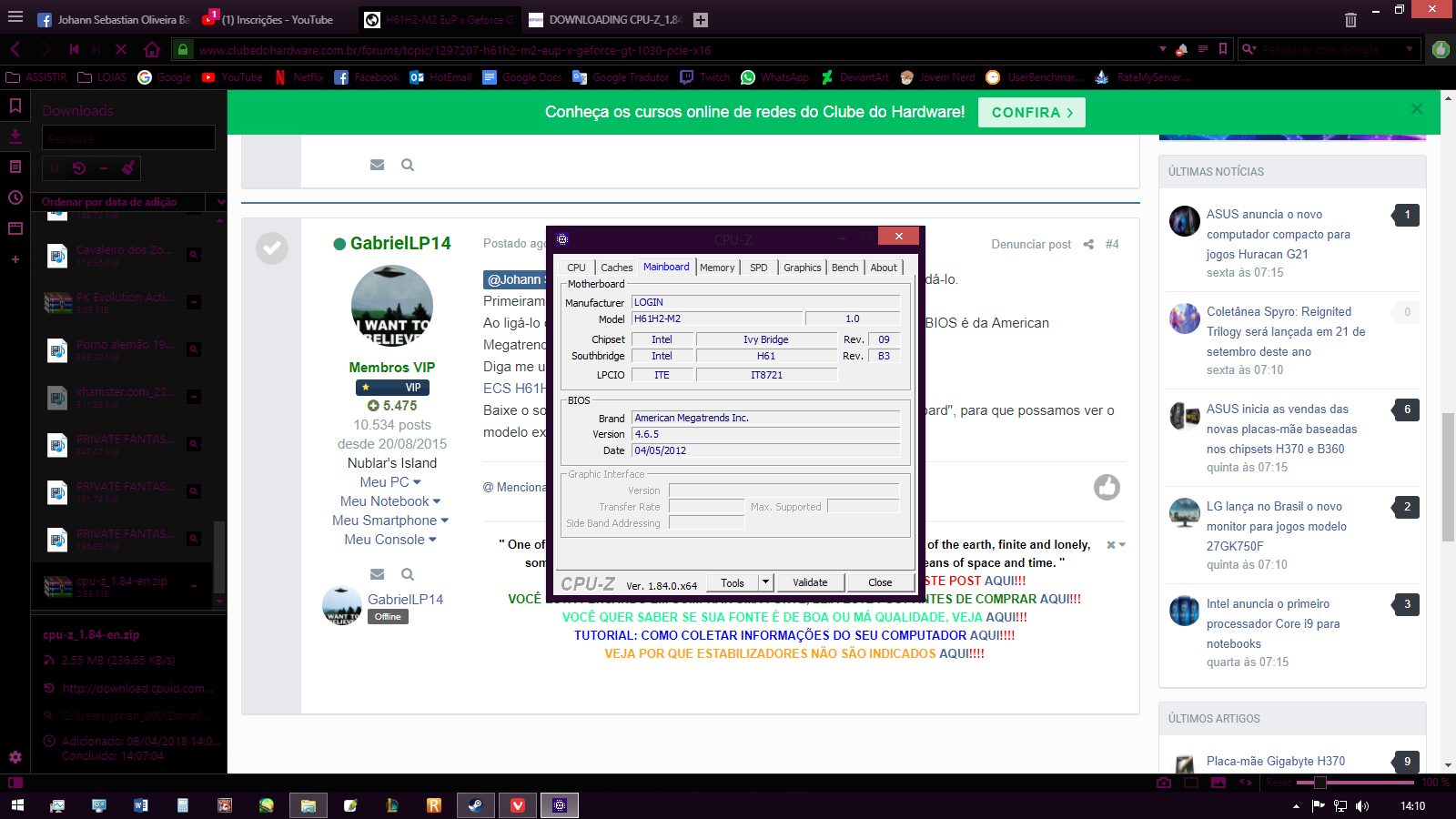Open the search field history dropdown
The width and height of the screenshot is (1456, 819).
point(1410,49)
